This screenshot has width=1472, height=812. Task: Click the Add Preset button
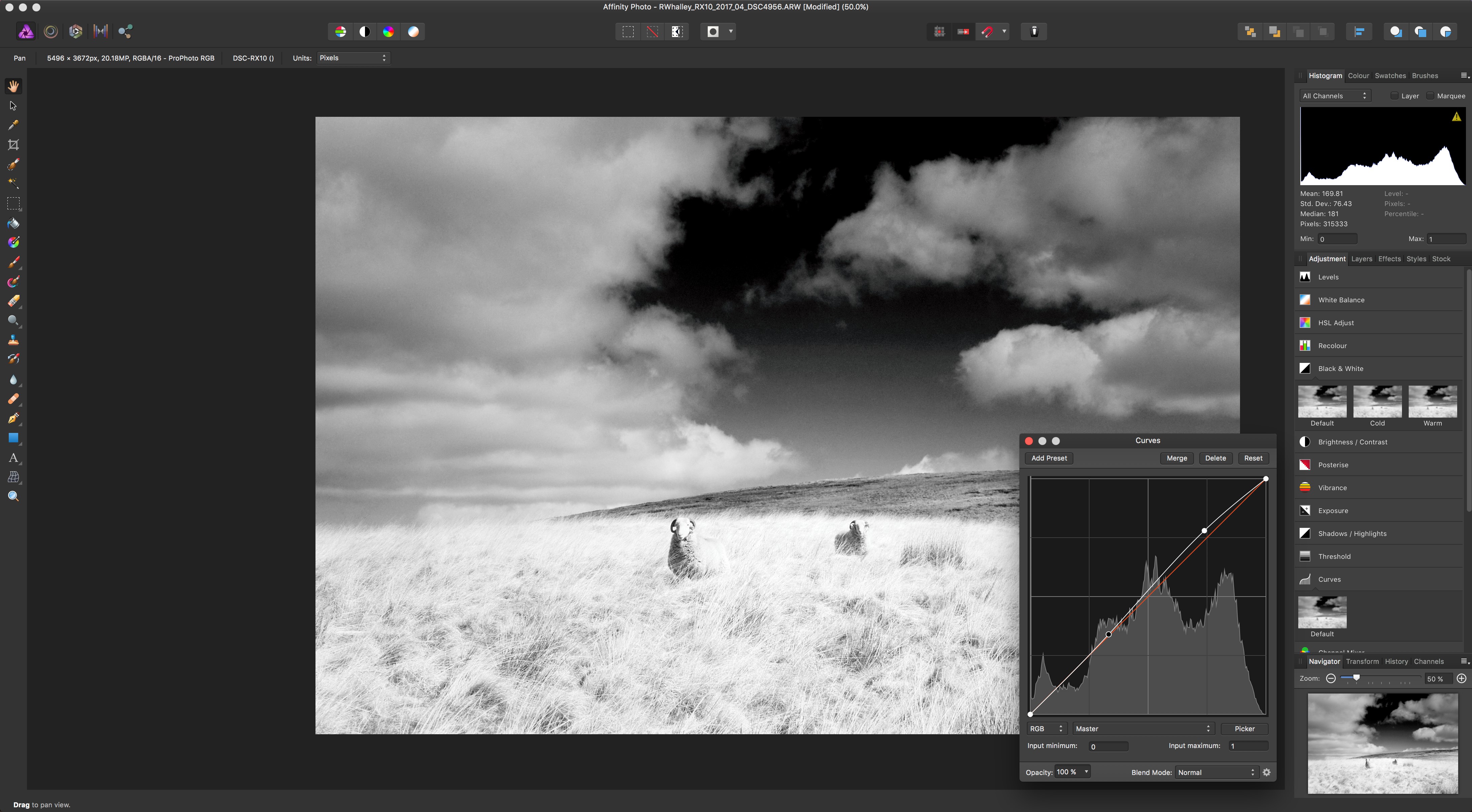tap(1048, 458)
